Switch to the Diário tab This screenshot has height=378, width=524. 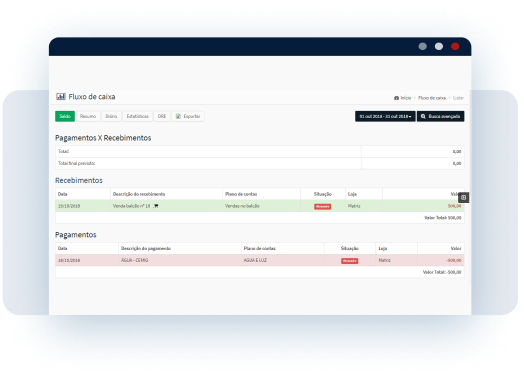[x=111, y=116]
